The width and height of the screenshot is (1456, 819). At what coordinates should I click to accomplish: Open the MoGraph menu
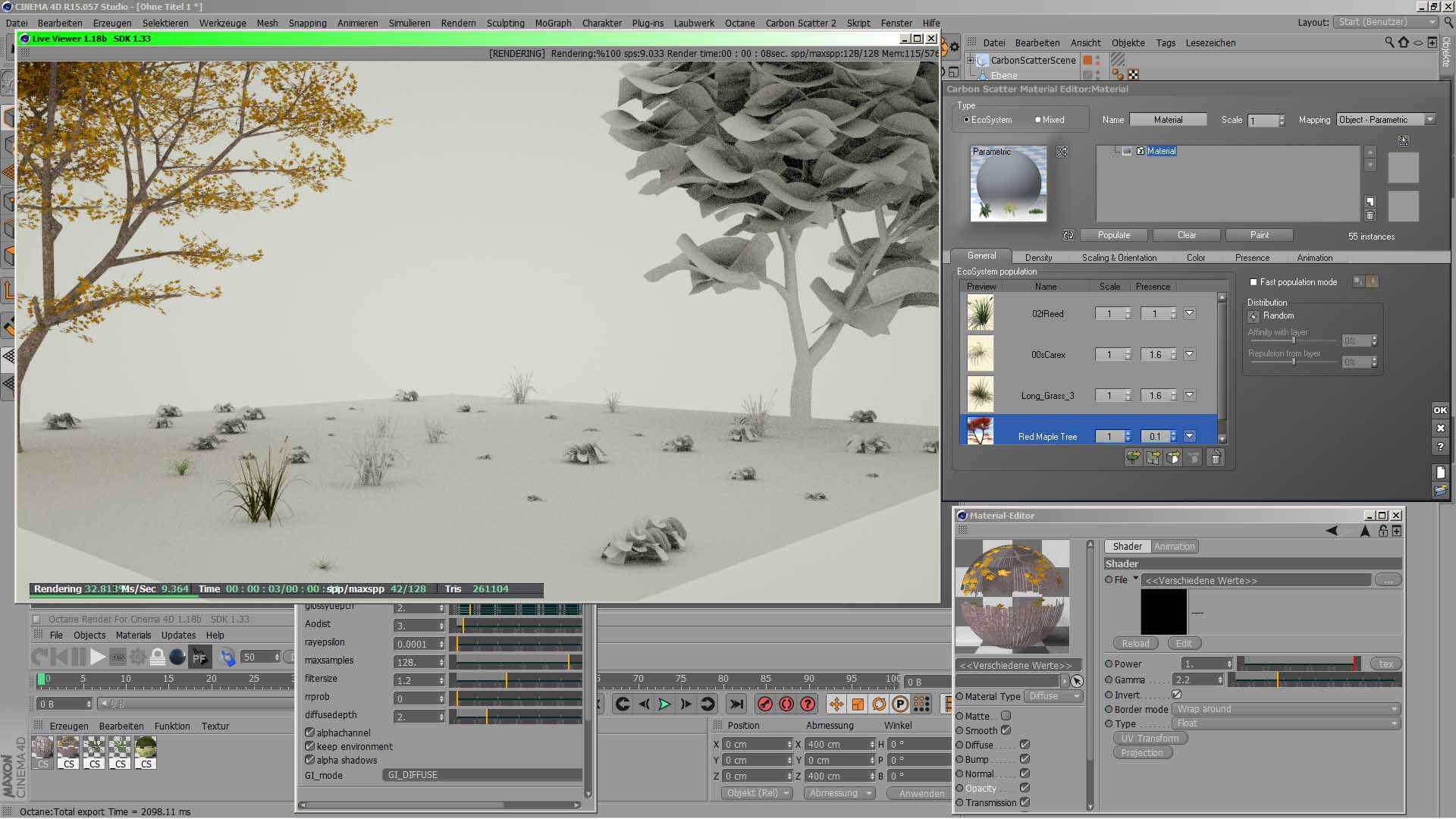553,23
